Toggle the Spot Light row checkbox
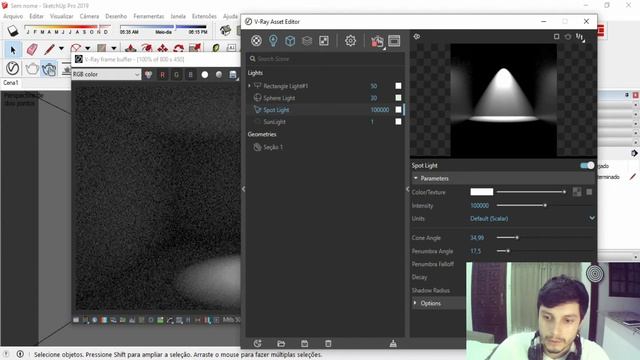 click(398, 109)
